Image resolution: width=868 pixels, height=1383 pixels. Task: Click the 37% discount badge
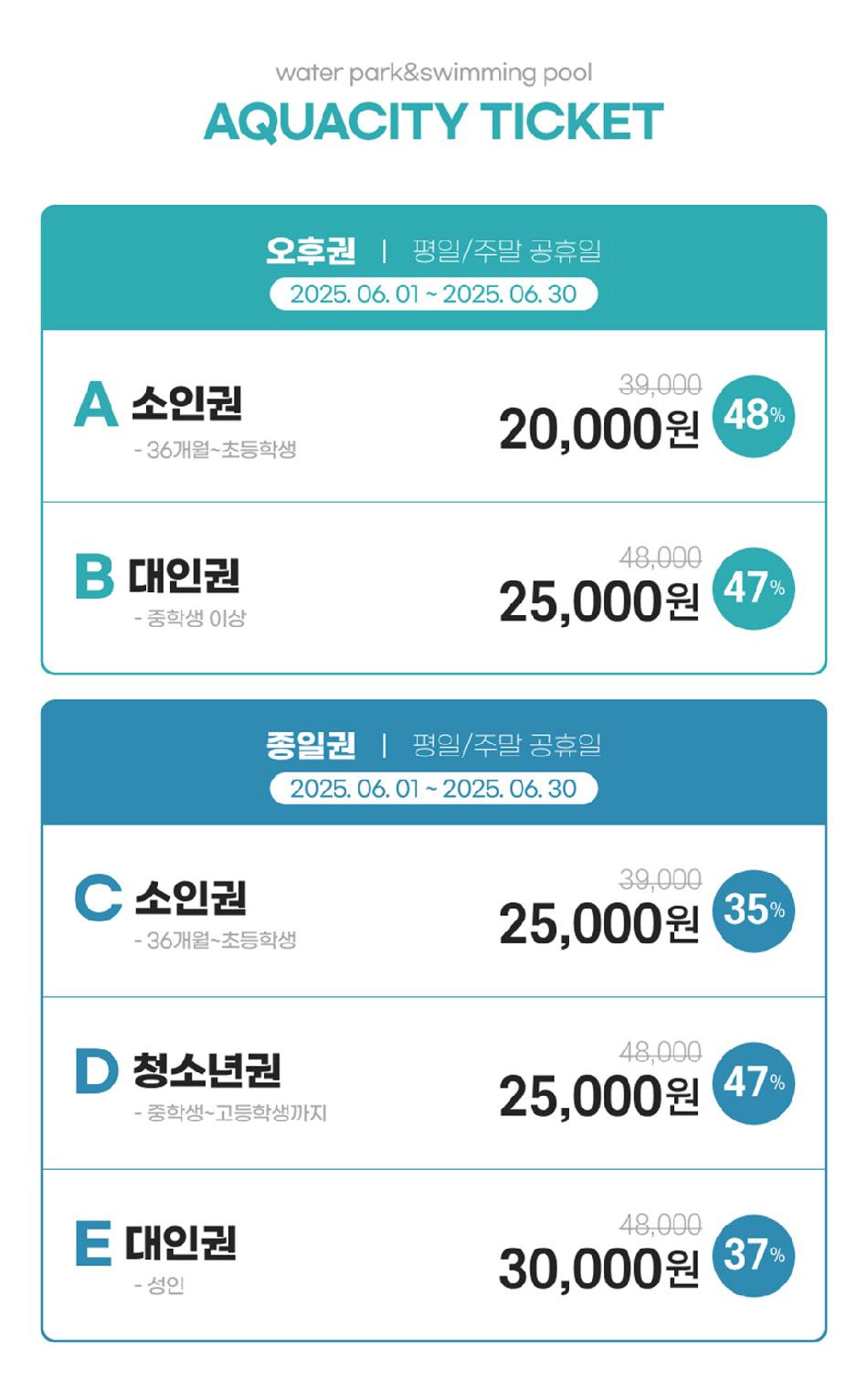(x=754, y=1256)
